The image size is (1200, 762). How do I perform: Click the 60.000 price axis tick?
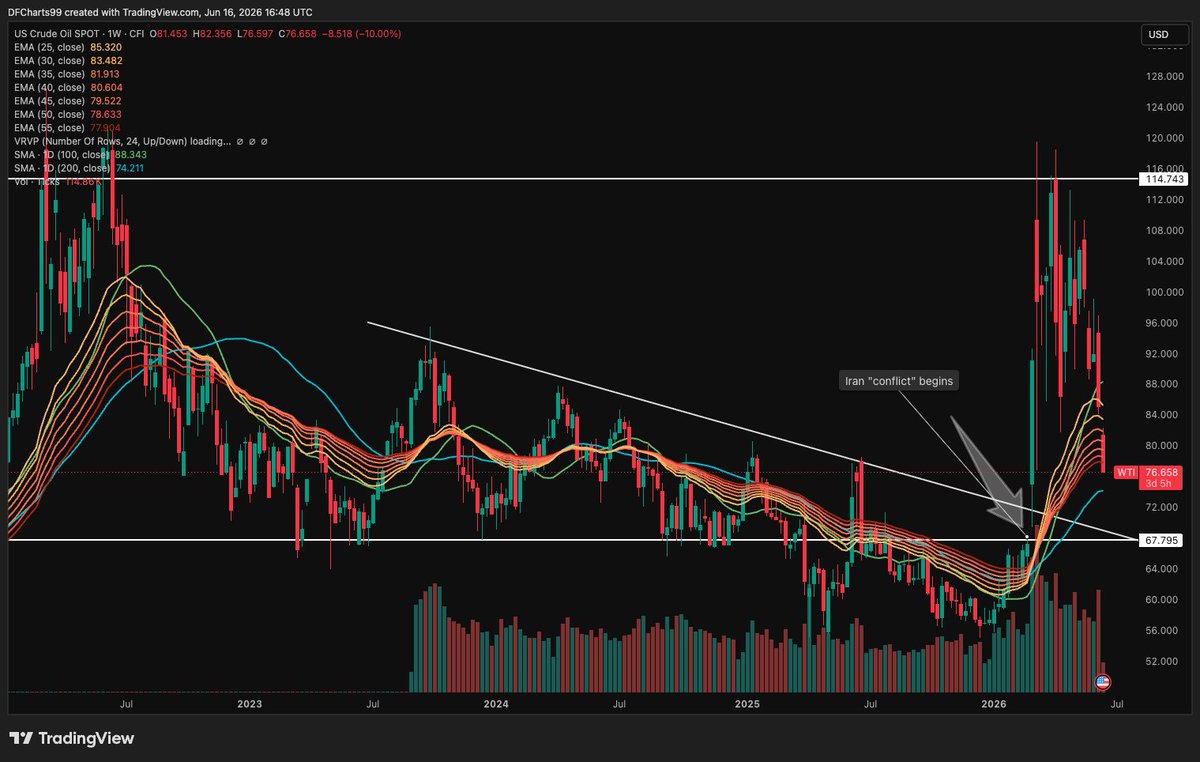1160,600
